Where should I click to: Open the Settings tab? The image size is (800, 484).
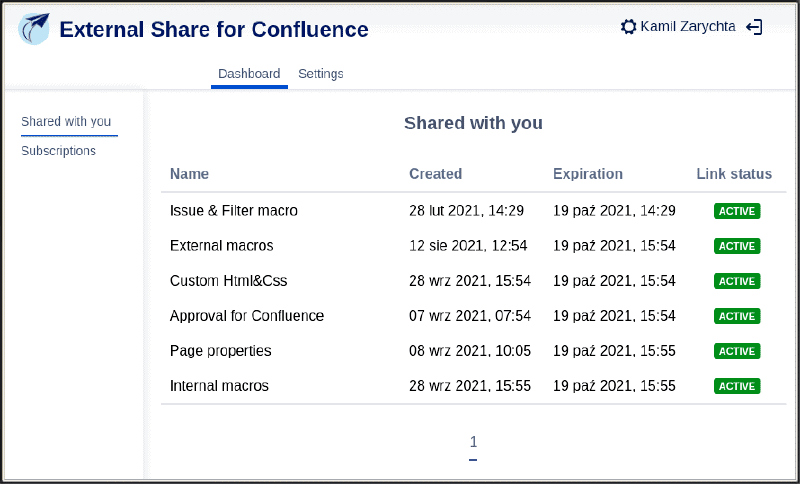320,73
